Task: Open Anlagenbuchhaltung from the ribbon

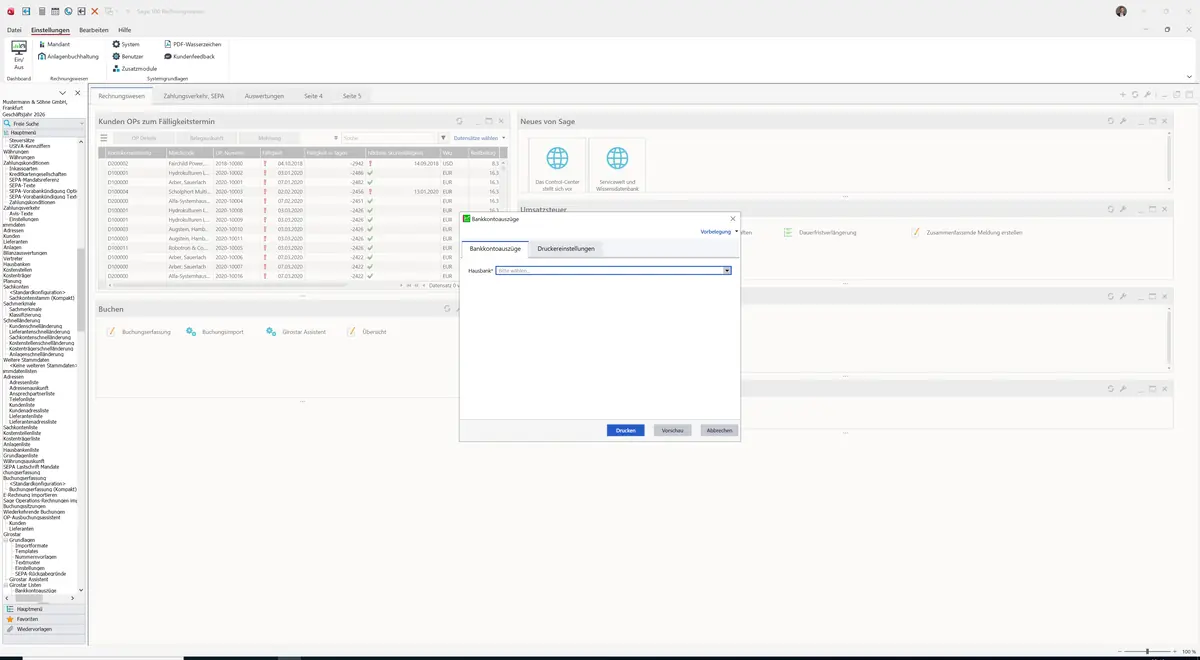Action: tap(68, 56)
